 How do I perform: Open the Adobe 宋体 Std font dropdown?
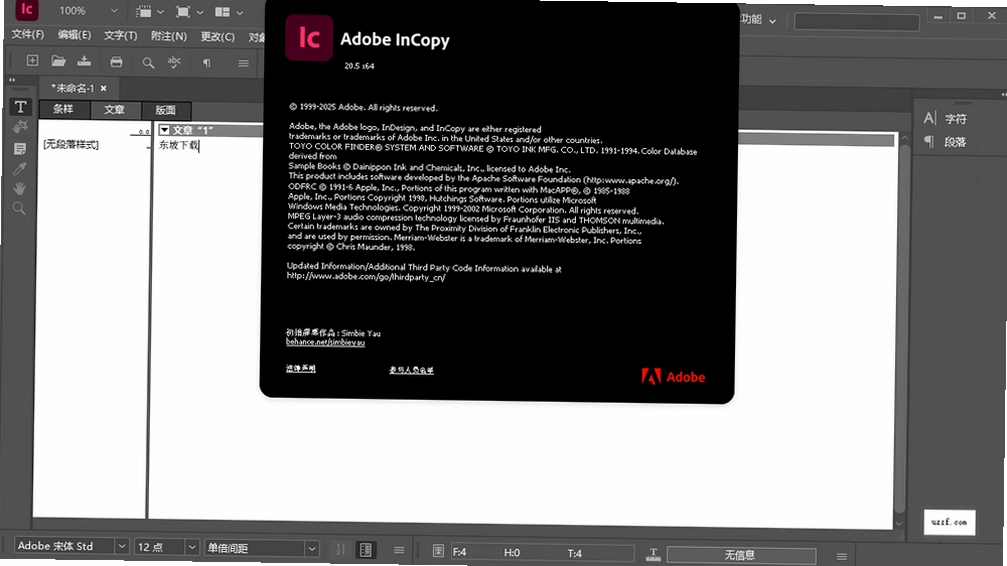121,546
